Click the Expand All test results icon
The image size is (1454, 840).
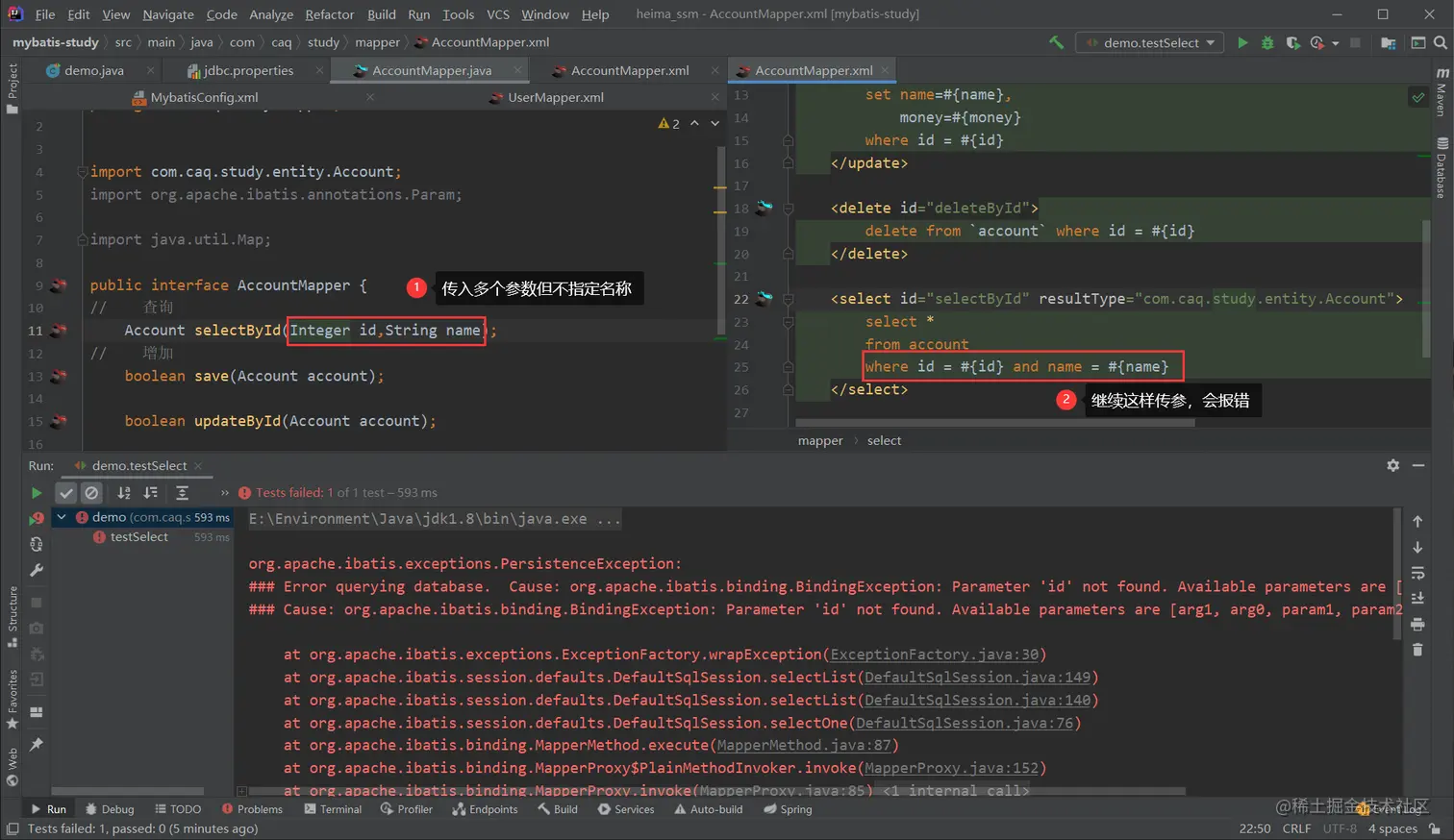click(183, 493)
